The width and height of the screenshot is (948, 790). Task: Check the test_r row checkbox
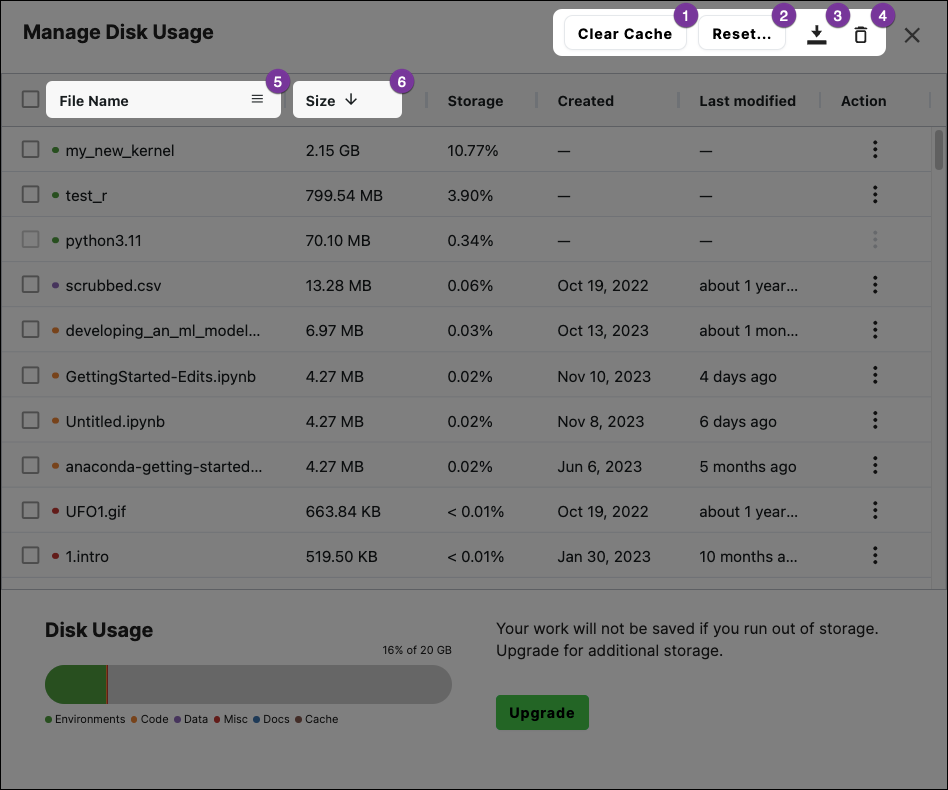30,195
